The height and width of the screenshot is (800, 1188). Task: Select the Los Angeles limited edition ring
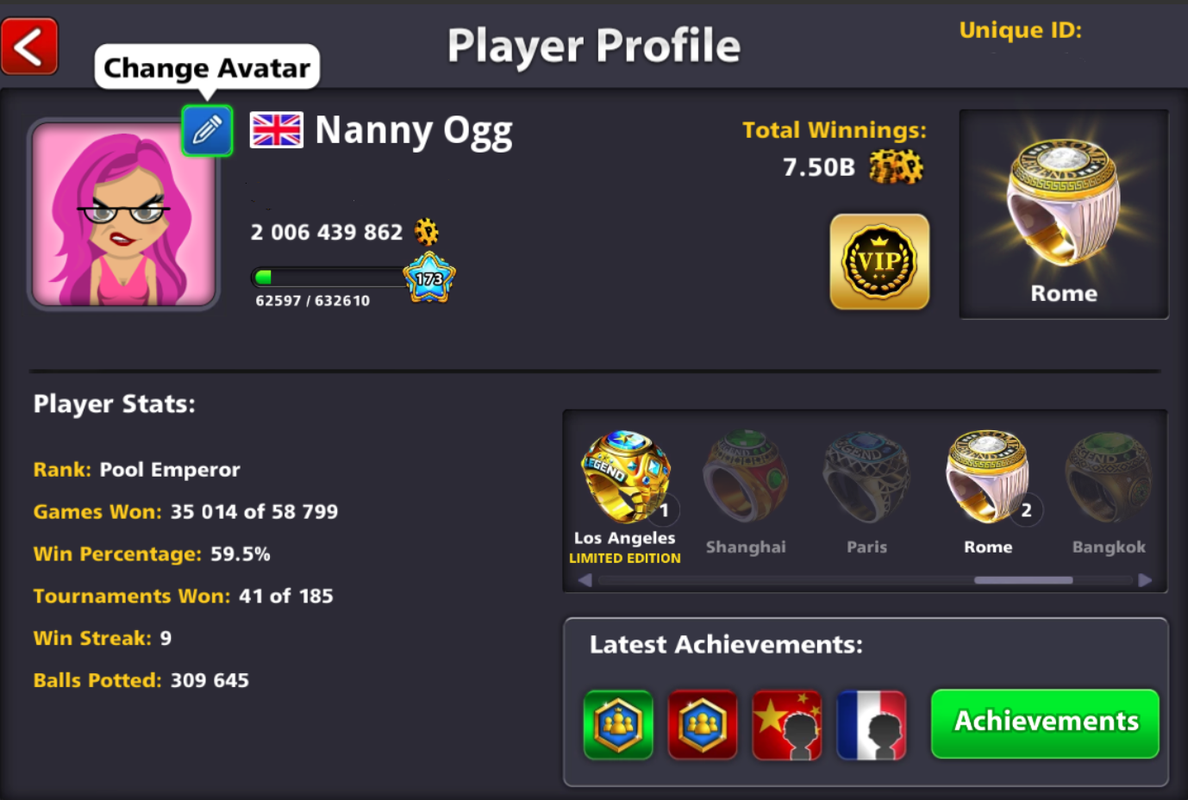625,498
